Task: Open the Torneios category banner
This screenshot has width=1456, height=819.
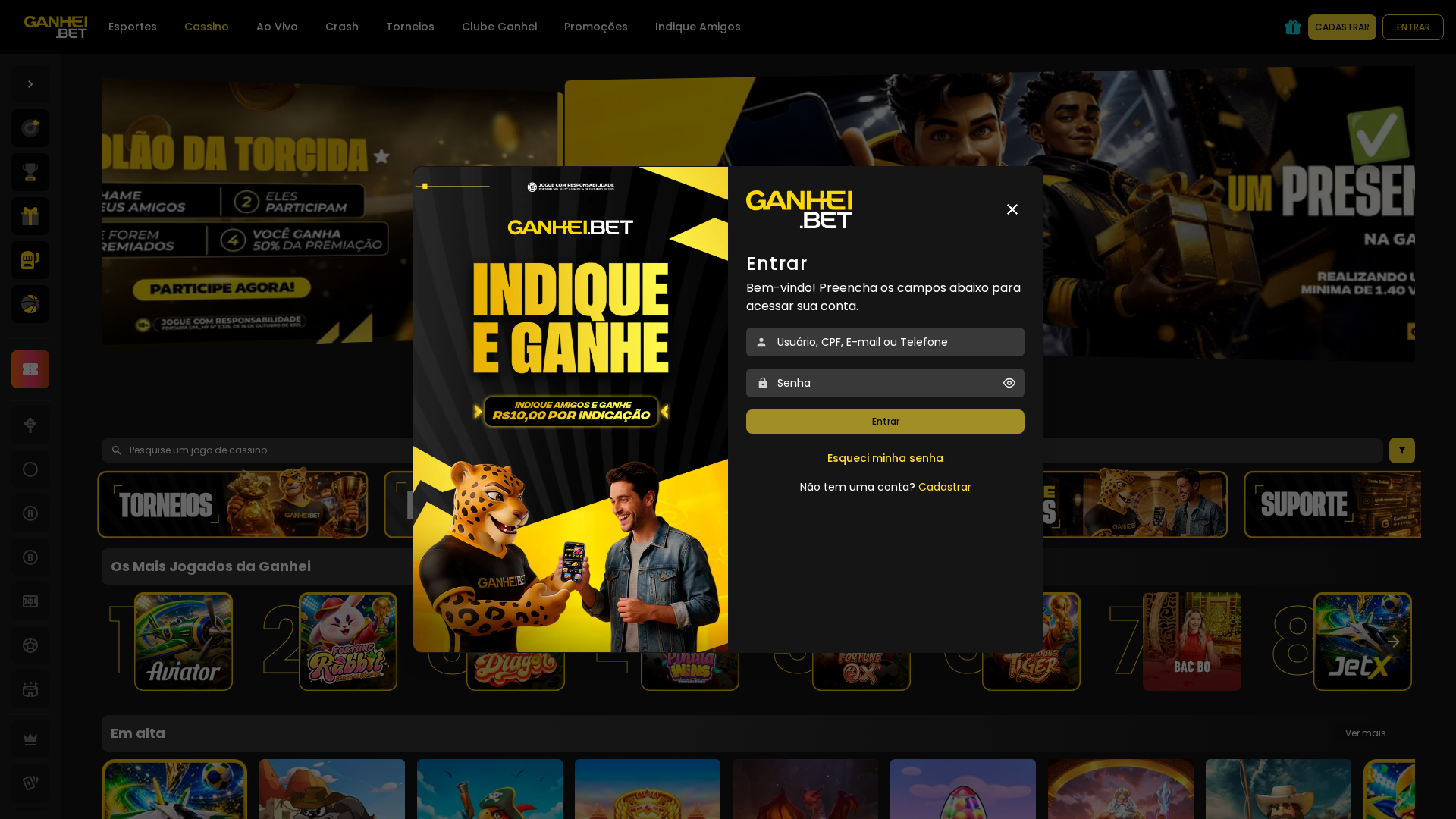Action: tap(233, 504)
